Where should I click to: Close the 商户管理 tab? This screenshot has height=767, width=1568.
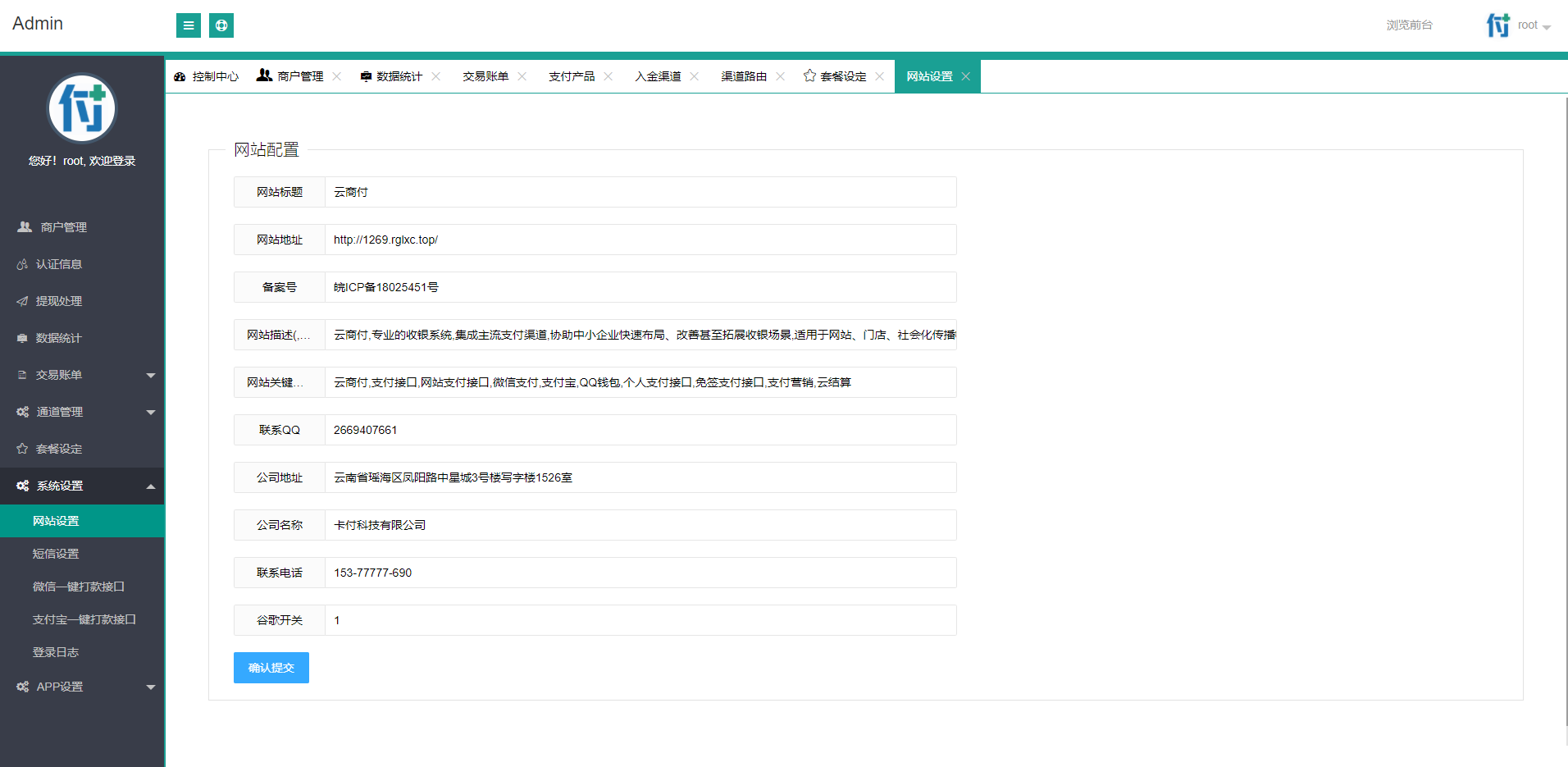pyautogui.click(x=337, y=76)
